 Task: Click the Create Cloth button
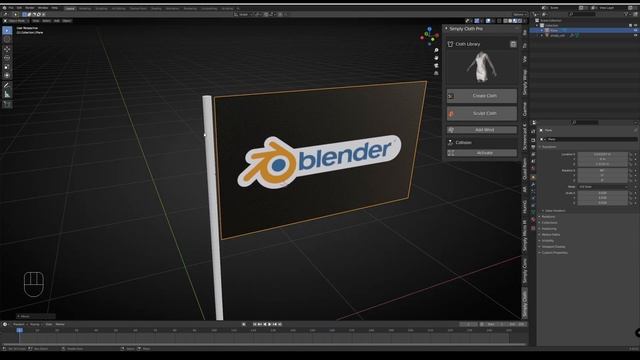point(482,96)
